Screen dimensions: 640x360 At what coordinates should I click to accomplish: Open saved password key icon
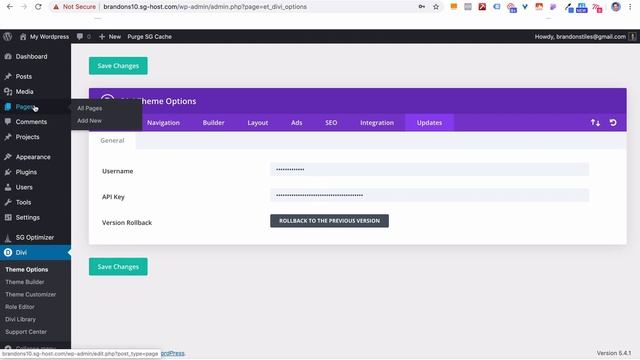point(422,7)
